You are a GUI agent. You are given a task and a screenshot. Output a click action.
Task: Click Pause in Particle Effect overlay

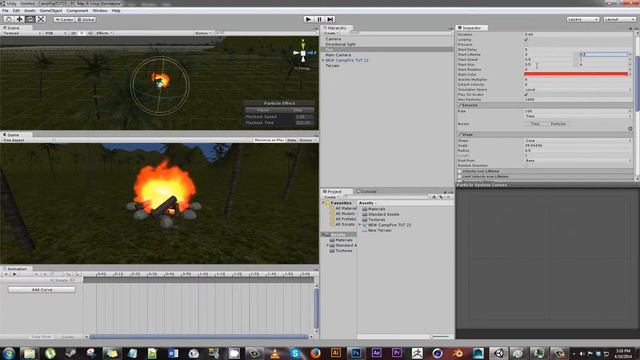coord(263,110)
